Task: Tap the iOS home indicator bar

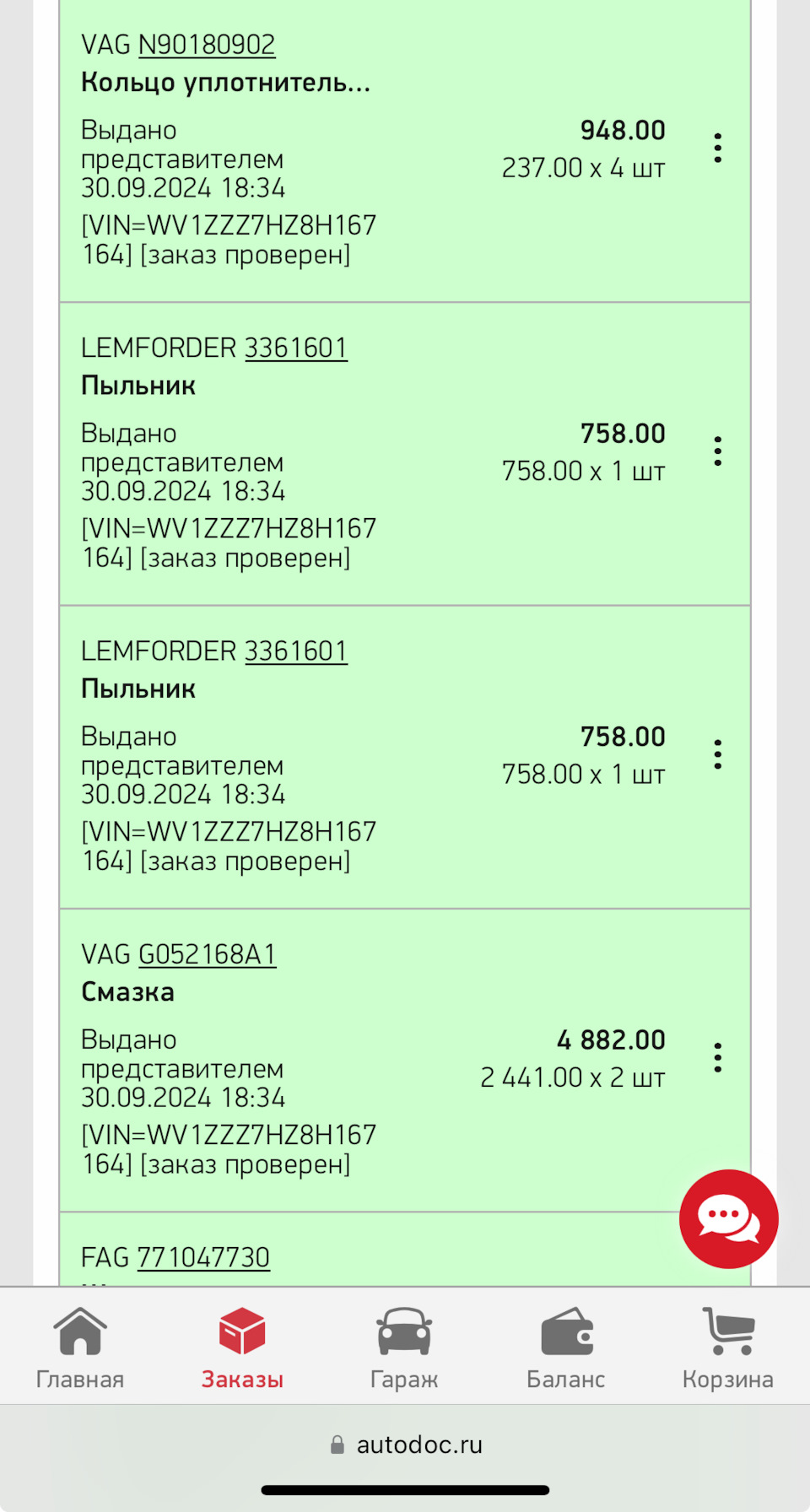Action: coord(405,1490)
